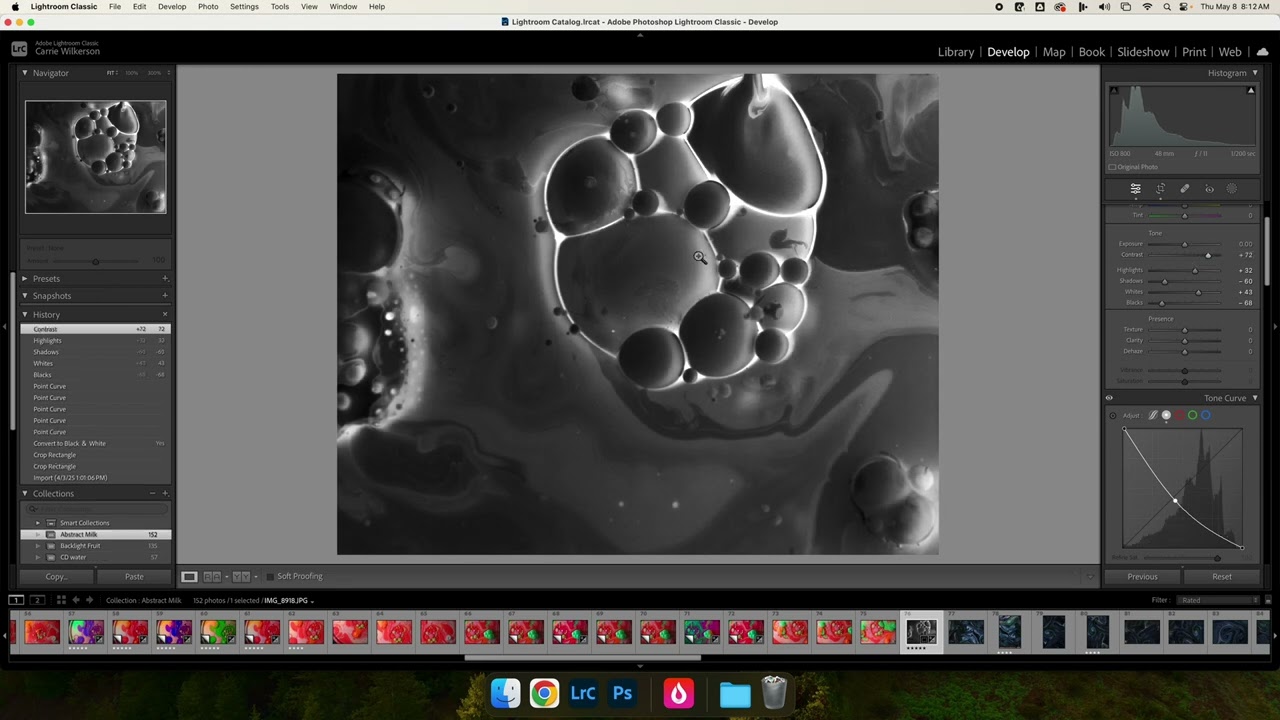Activate Tone Curve targeted adjustment tool

[x=1113, y=415]
